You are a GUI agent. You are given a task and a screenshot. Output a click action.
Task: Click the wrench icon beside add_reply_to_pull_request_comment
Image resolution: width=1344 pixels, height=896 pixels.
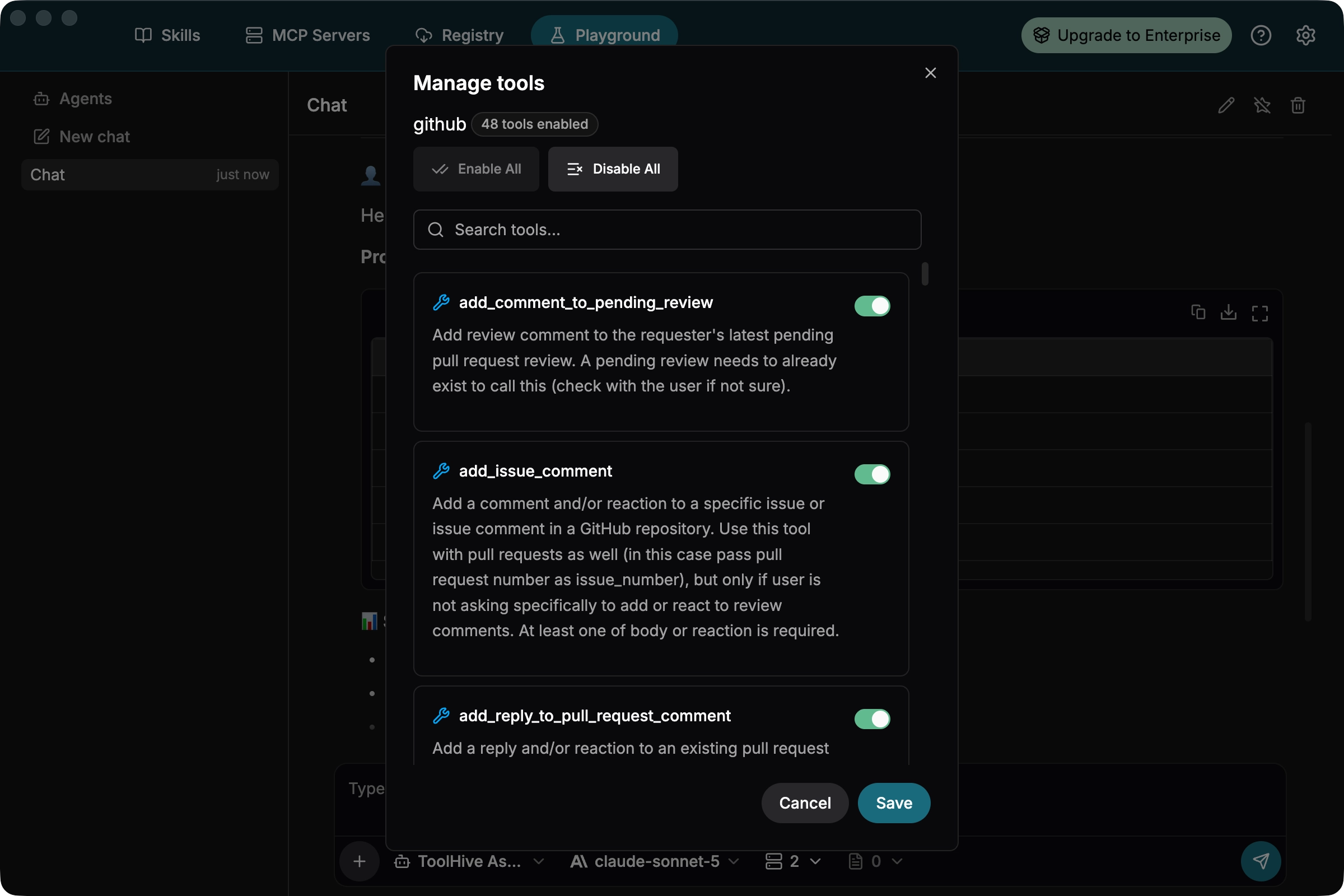[441, 715]
